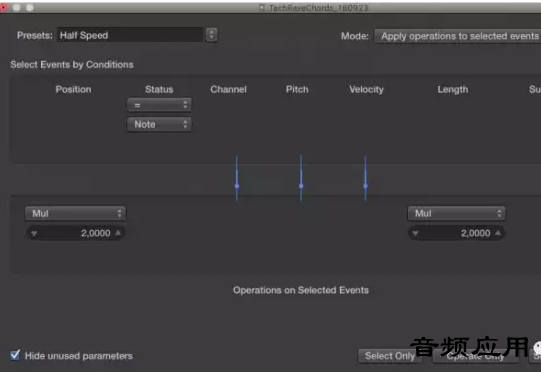Screen dimensions: 541x372
Task: Click the Velocity routing line node
Action: tap(365, 186)
